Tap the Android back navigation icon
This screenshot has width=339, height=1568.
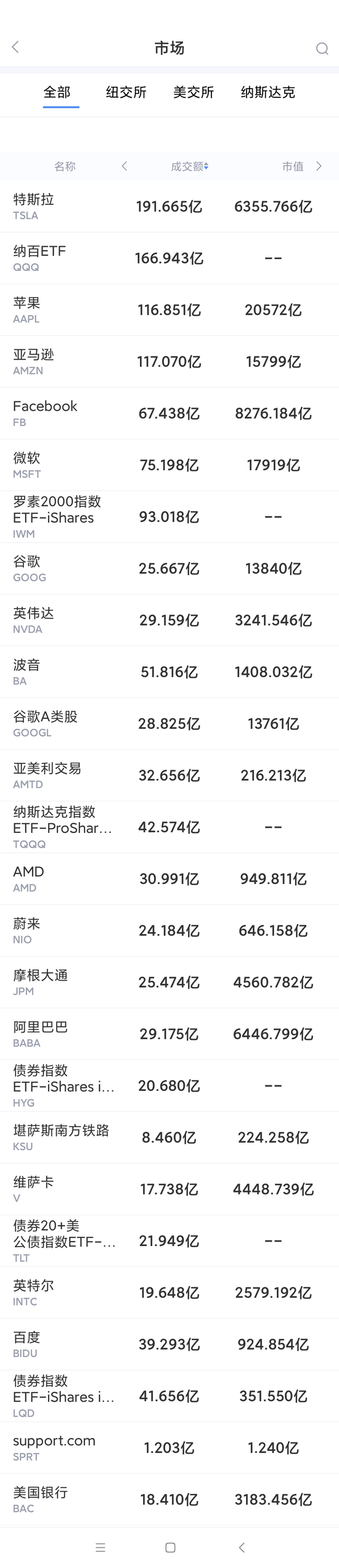[242, 1547]
